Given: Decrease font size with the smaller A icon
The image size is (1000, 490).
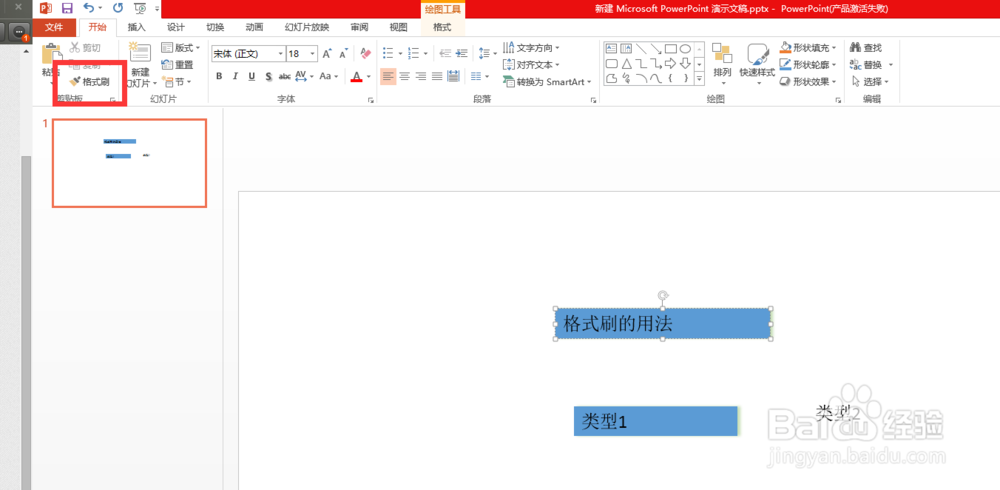Looking at the screenshot, I should click(x=343, y=54).
